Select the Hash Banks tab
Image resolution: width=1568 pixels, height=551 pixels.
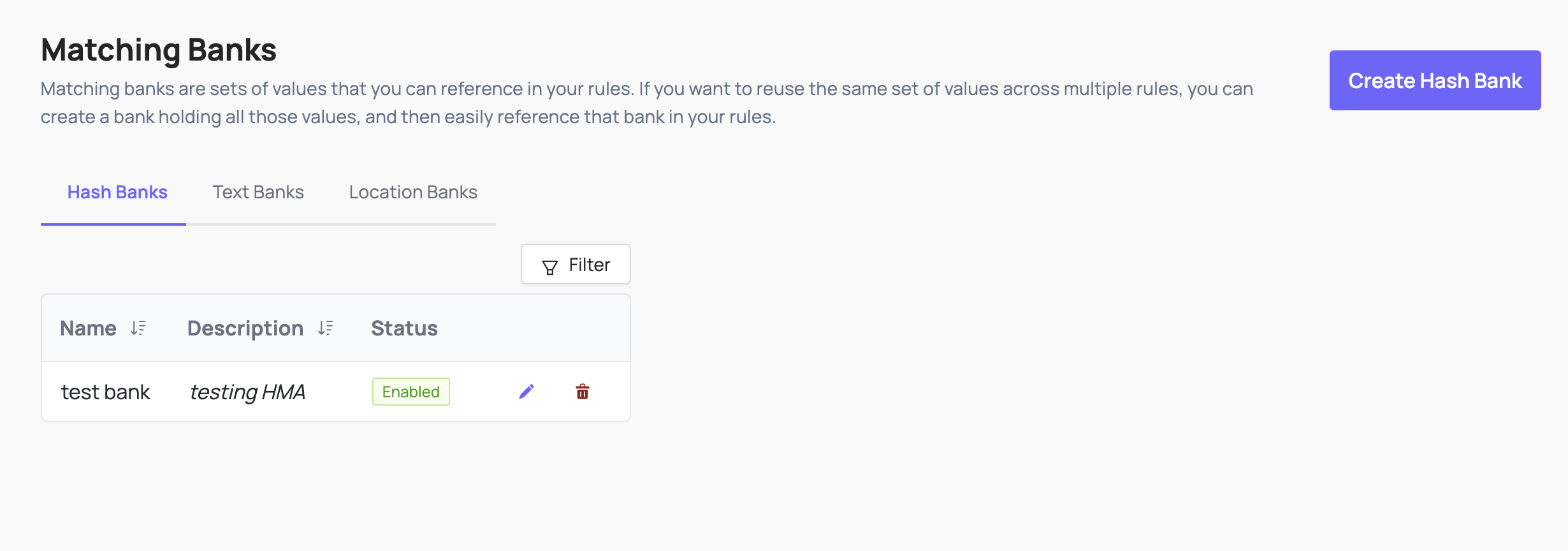[x=117, y=191]
